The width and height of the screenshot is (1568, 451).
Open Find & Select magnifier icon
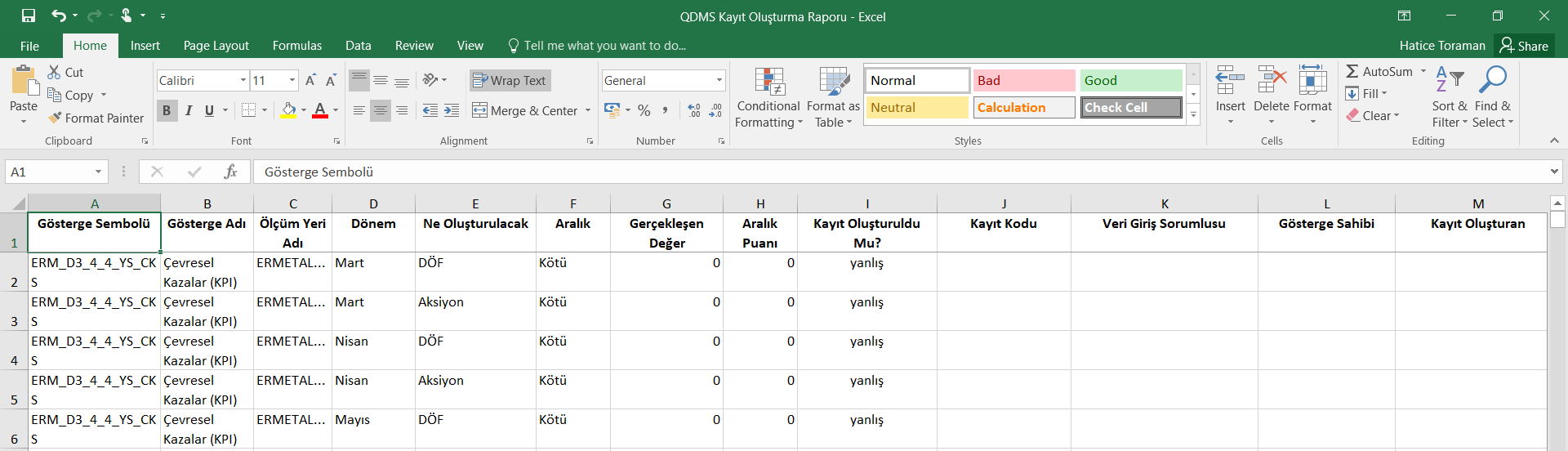(x=1493, y=80)
